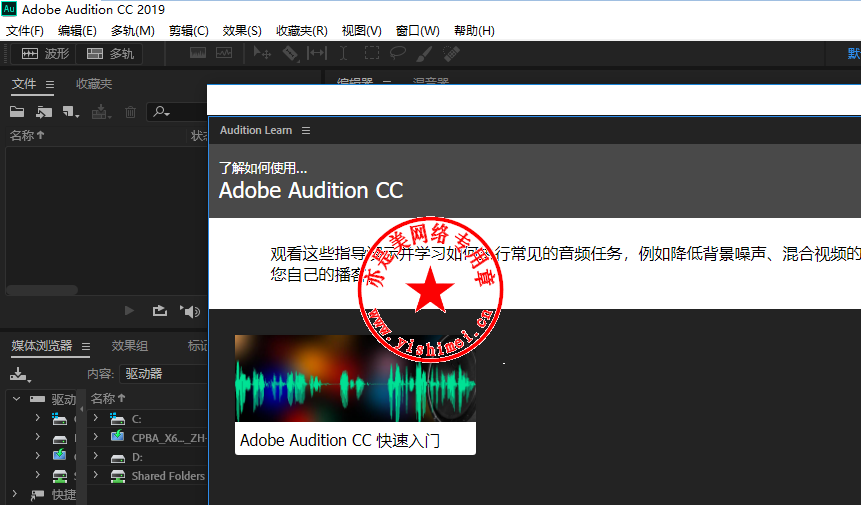Switch to the 波形 waveform editor
Image resolution: width=861 pixels, height=505 pixels.
(x=44, y=54)
